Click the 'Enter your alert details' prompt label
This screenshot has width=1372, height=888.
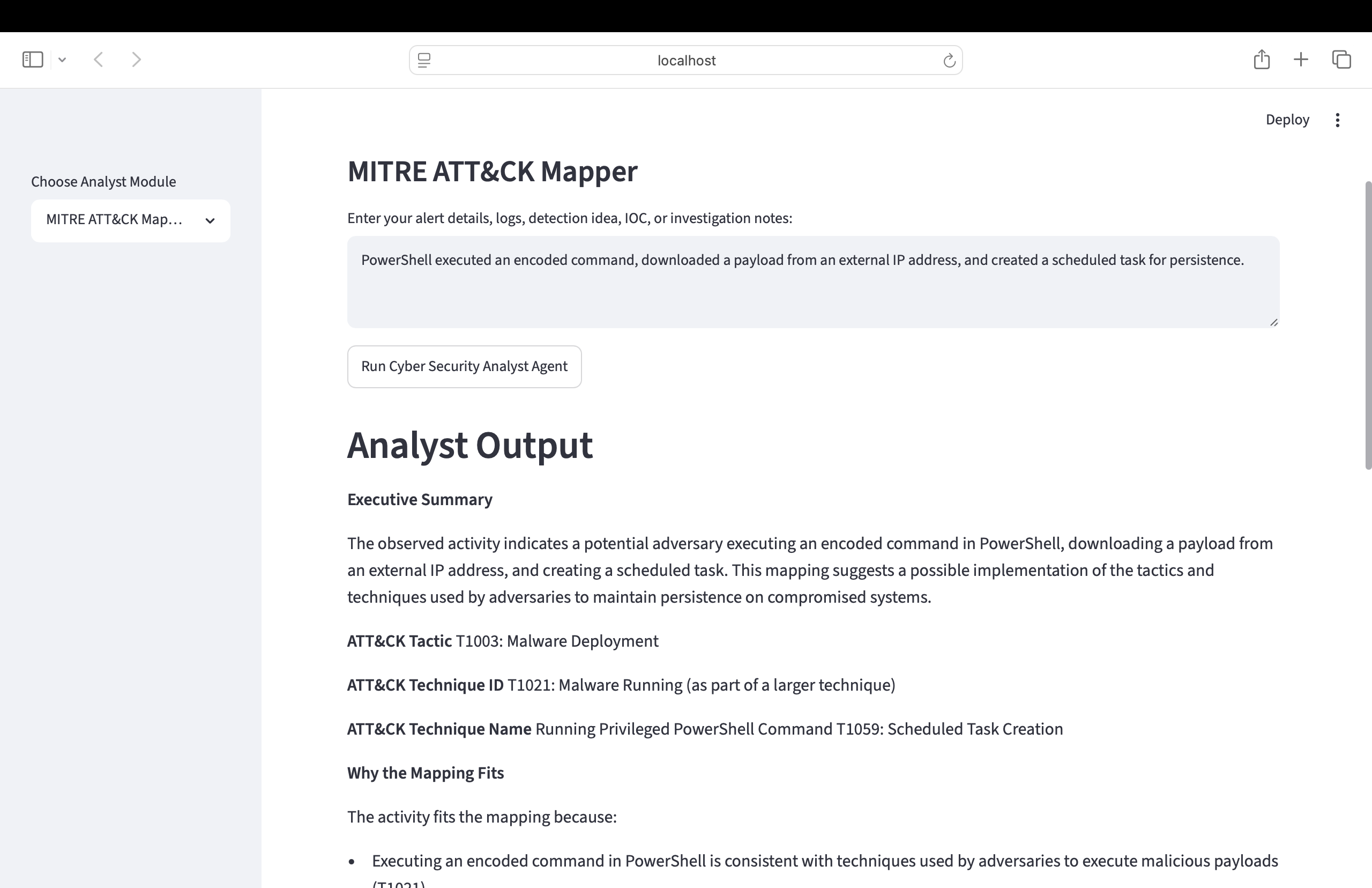point(570,218)
